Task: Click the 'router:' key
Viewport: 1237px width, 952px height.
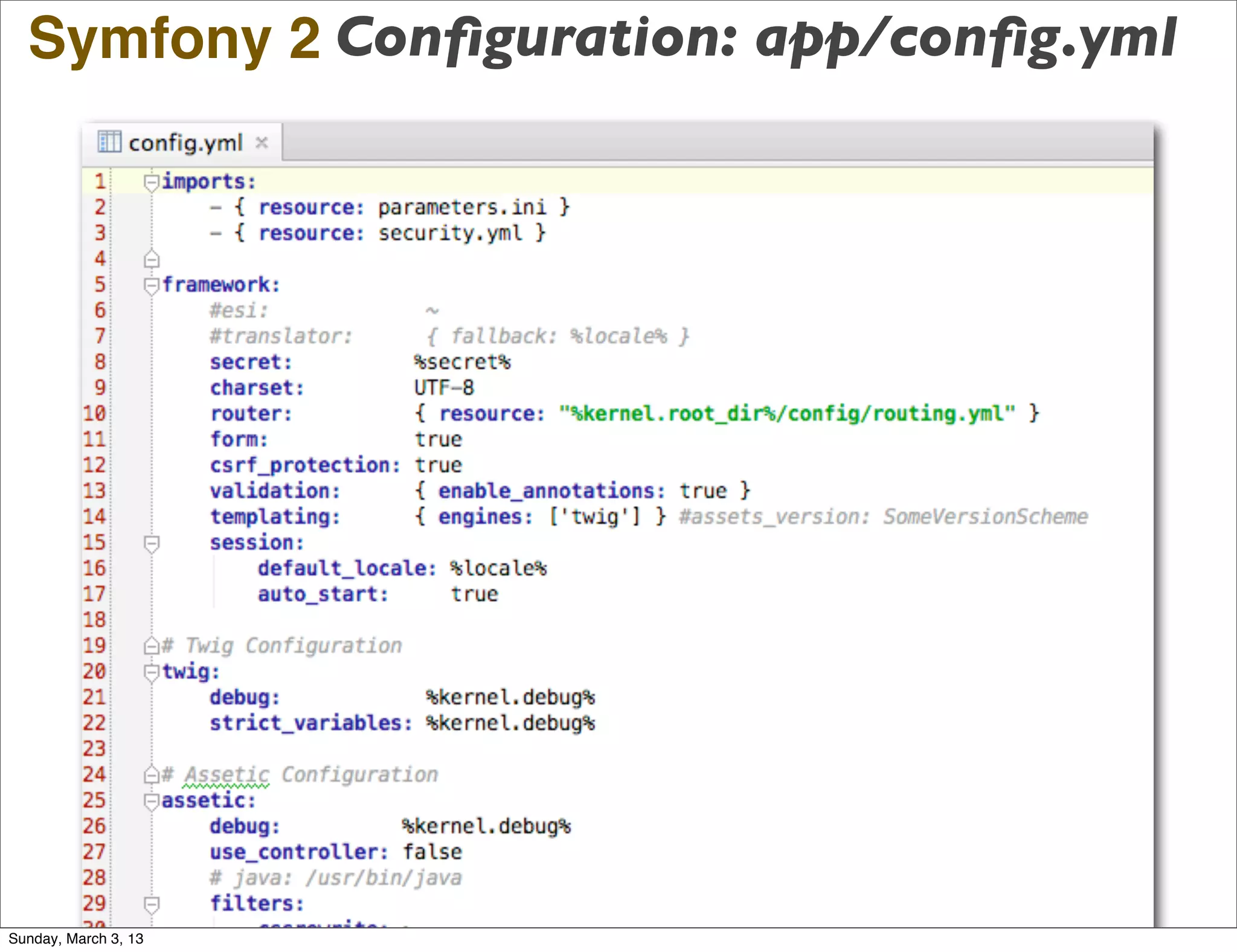Action: (x=251, y=414)
